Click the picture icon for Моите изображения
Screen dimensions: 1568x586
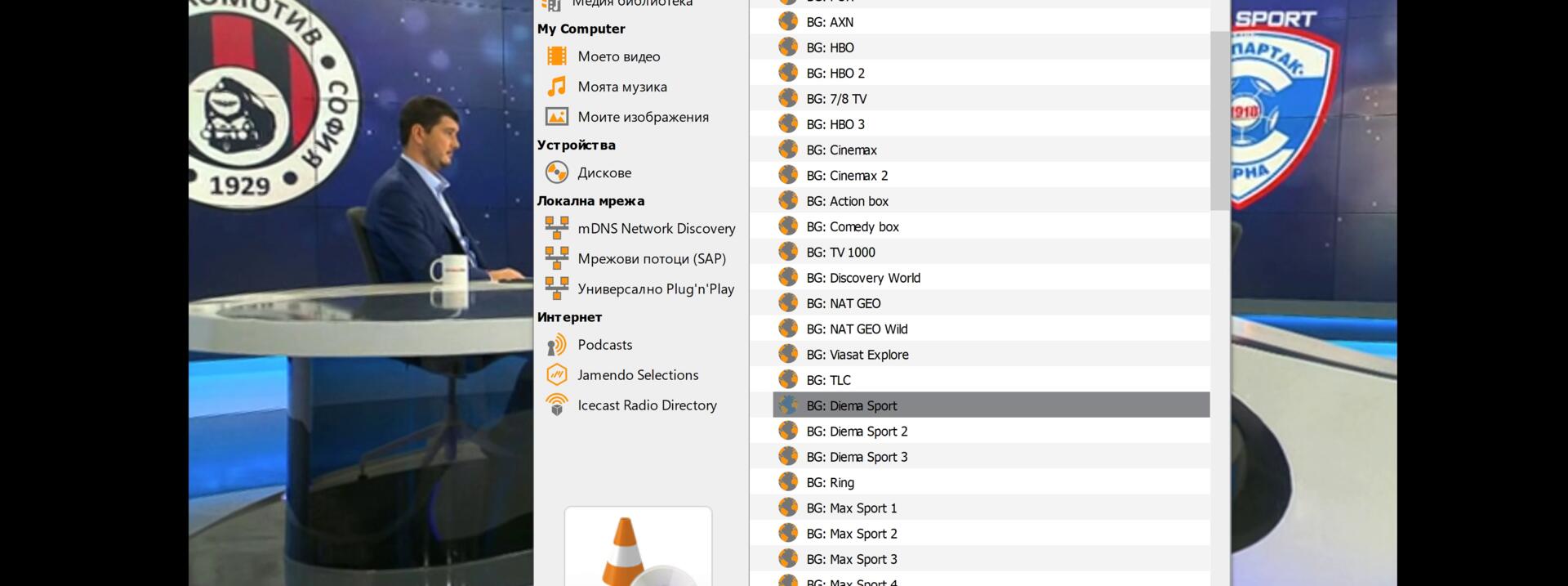pos(557,117)
